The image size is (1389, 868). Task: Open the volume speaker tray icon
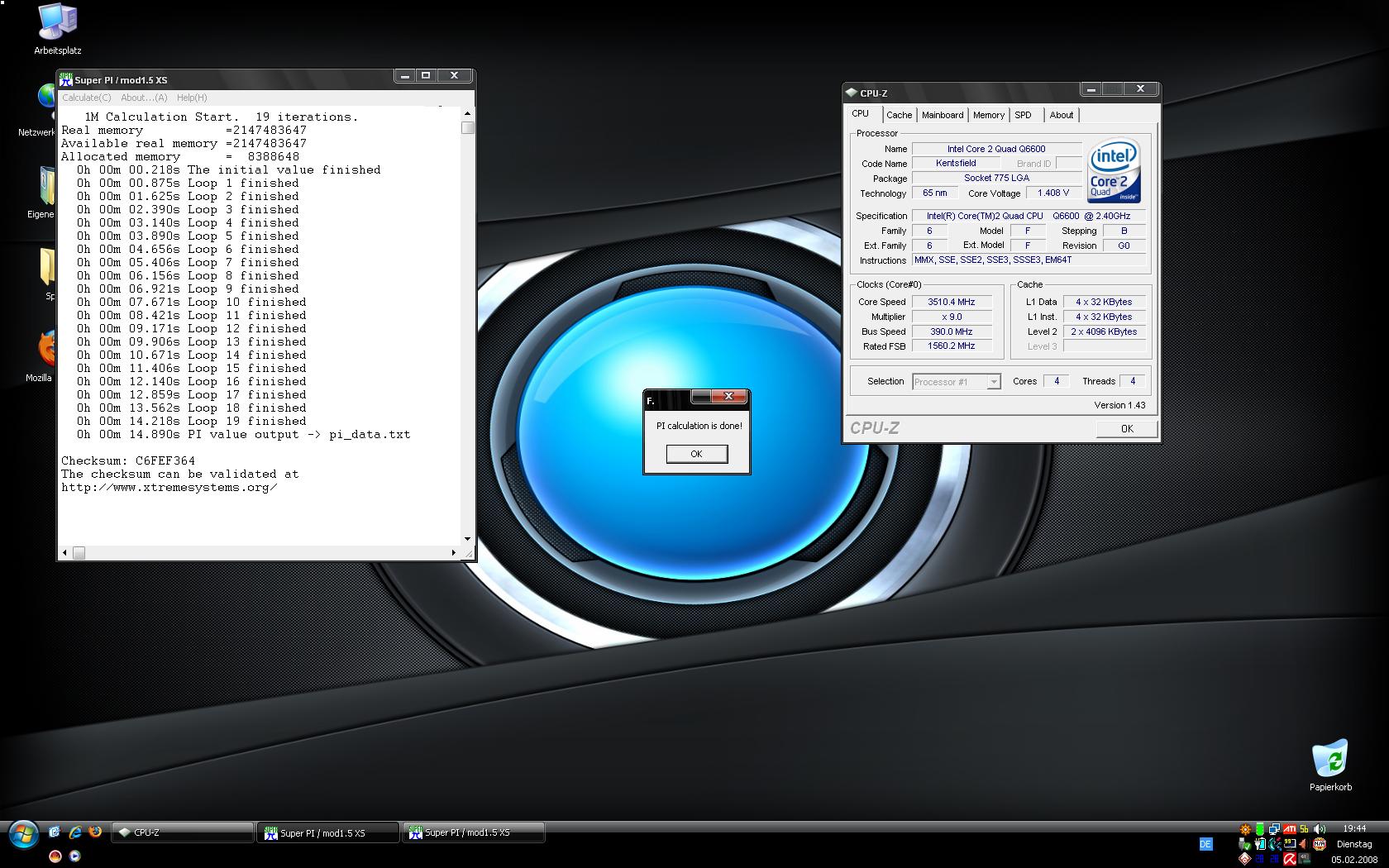[x=1320, y=829]
